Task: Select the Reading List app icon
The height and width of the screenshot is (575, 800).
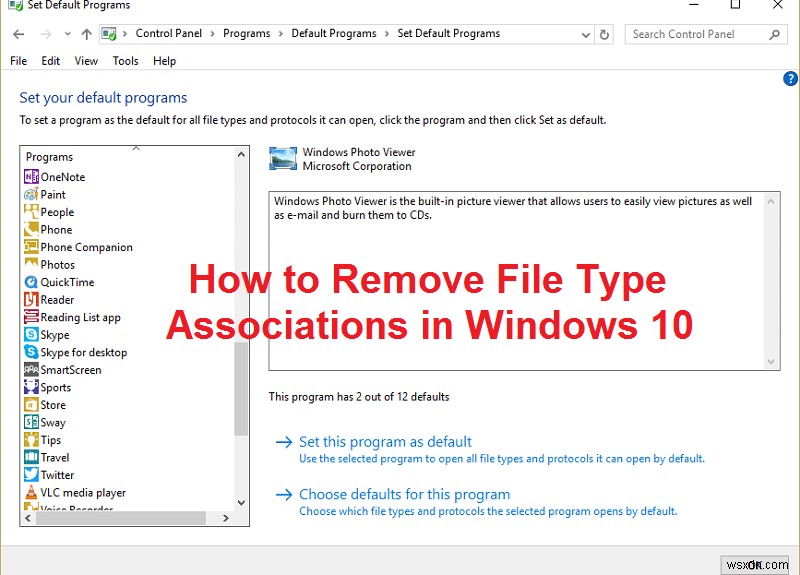Action: tap(31, 317)
